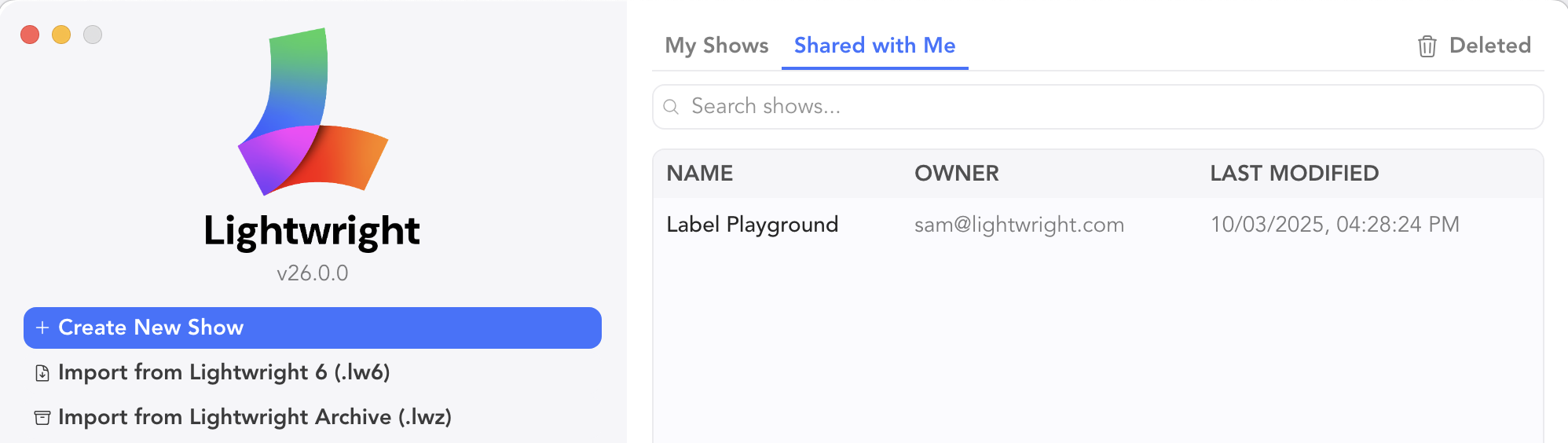Click the sam@lightwright.com owner cell
This screenshot has height=443, width=1568.
1019,225
